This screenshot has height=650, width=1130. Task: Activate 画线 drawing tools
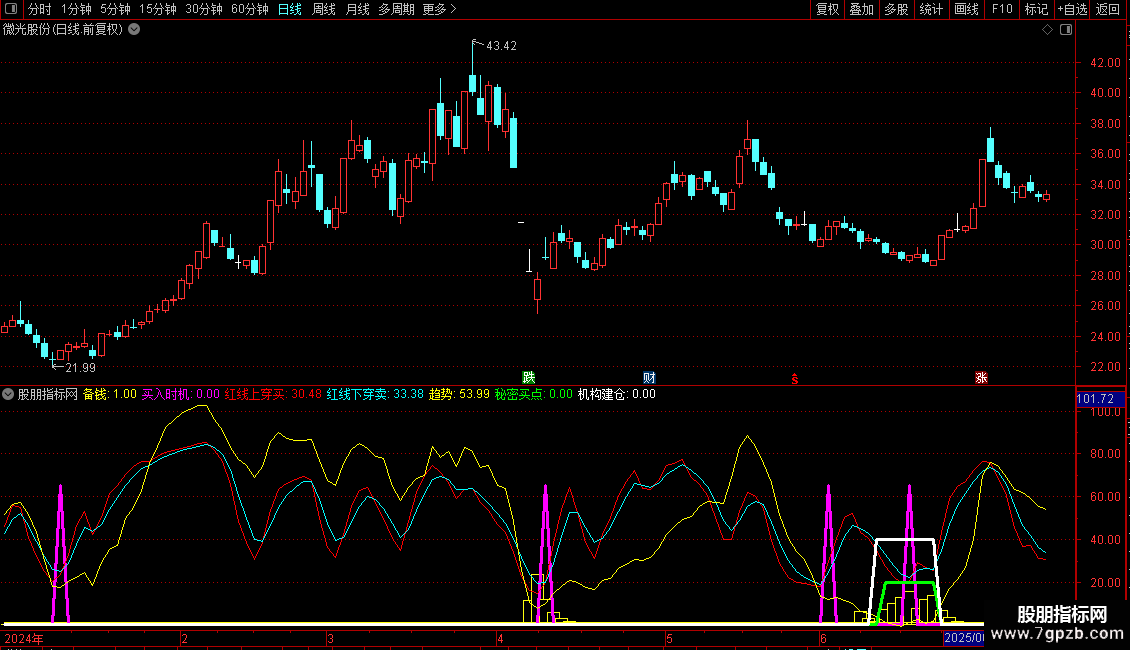tap(966, 9)
